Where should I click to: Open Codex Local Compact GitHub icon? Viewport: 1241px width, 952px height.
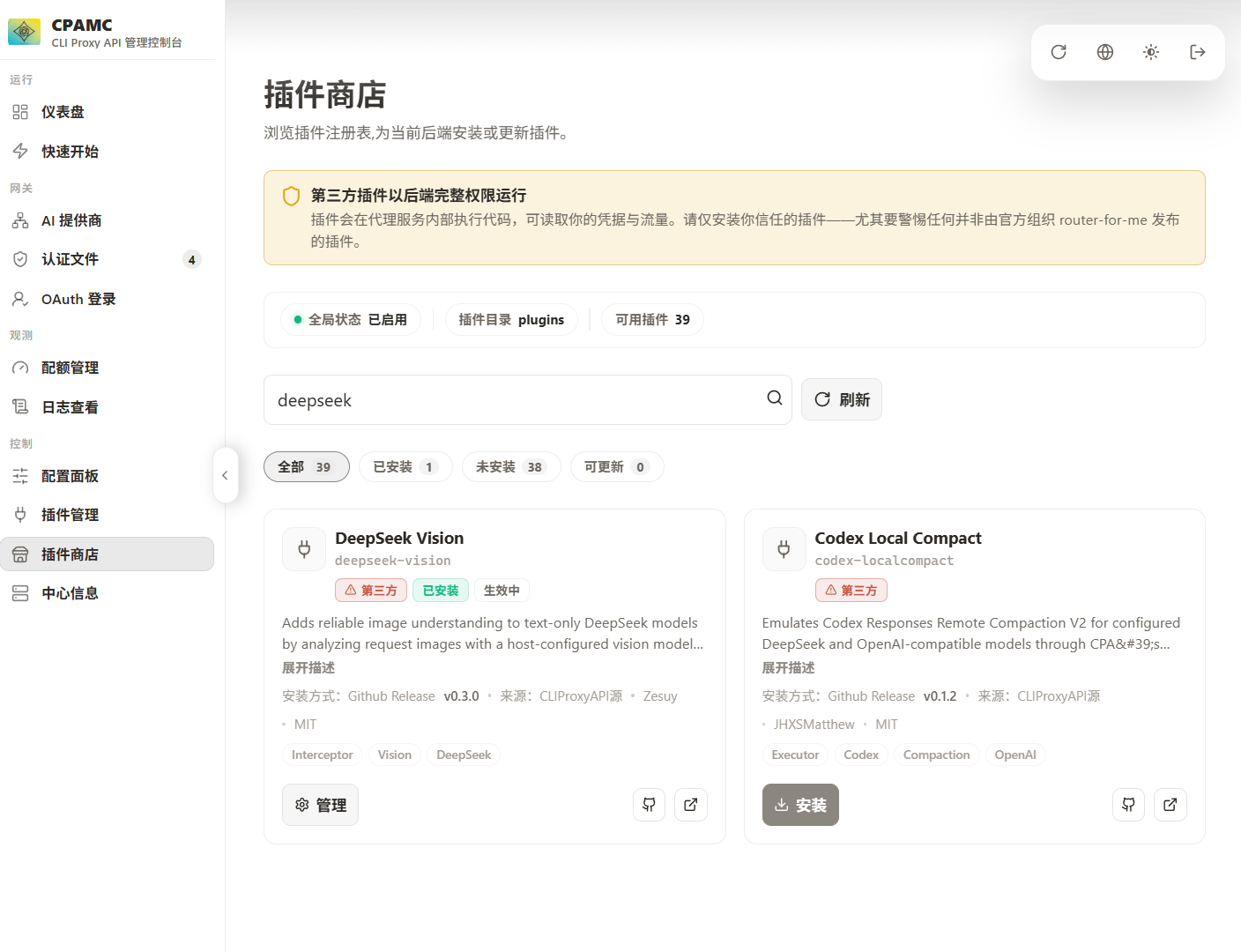pos(1128,805)
